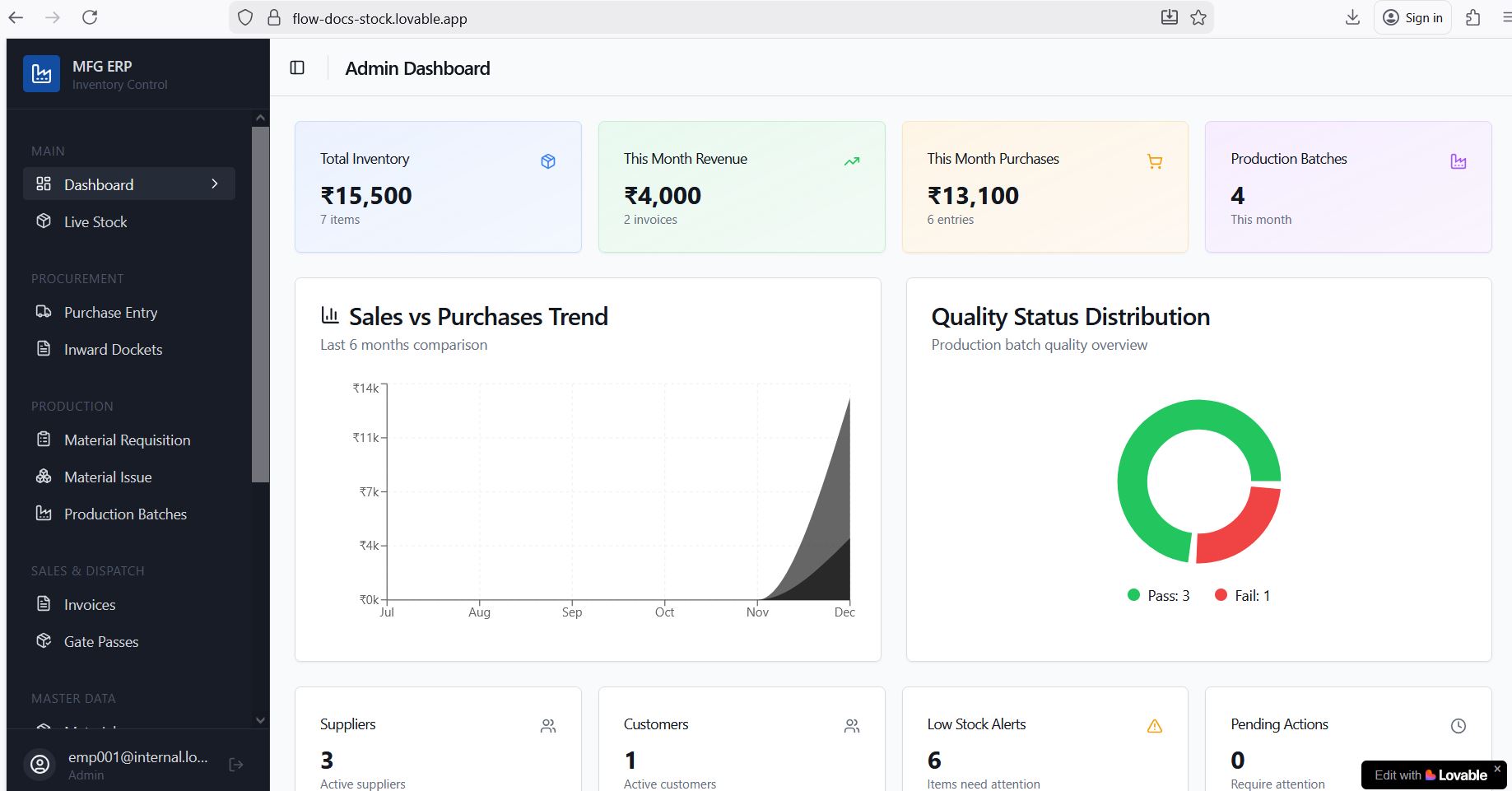1512x791 pixels.
Task: Click the Sign in button
Action: click(1412, 17)
